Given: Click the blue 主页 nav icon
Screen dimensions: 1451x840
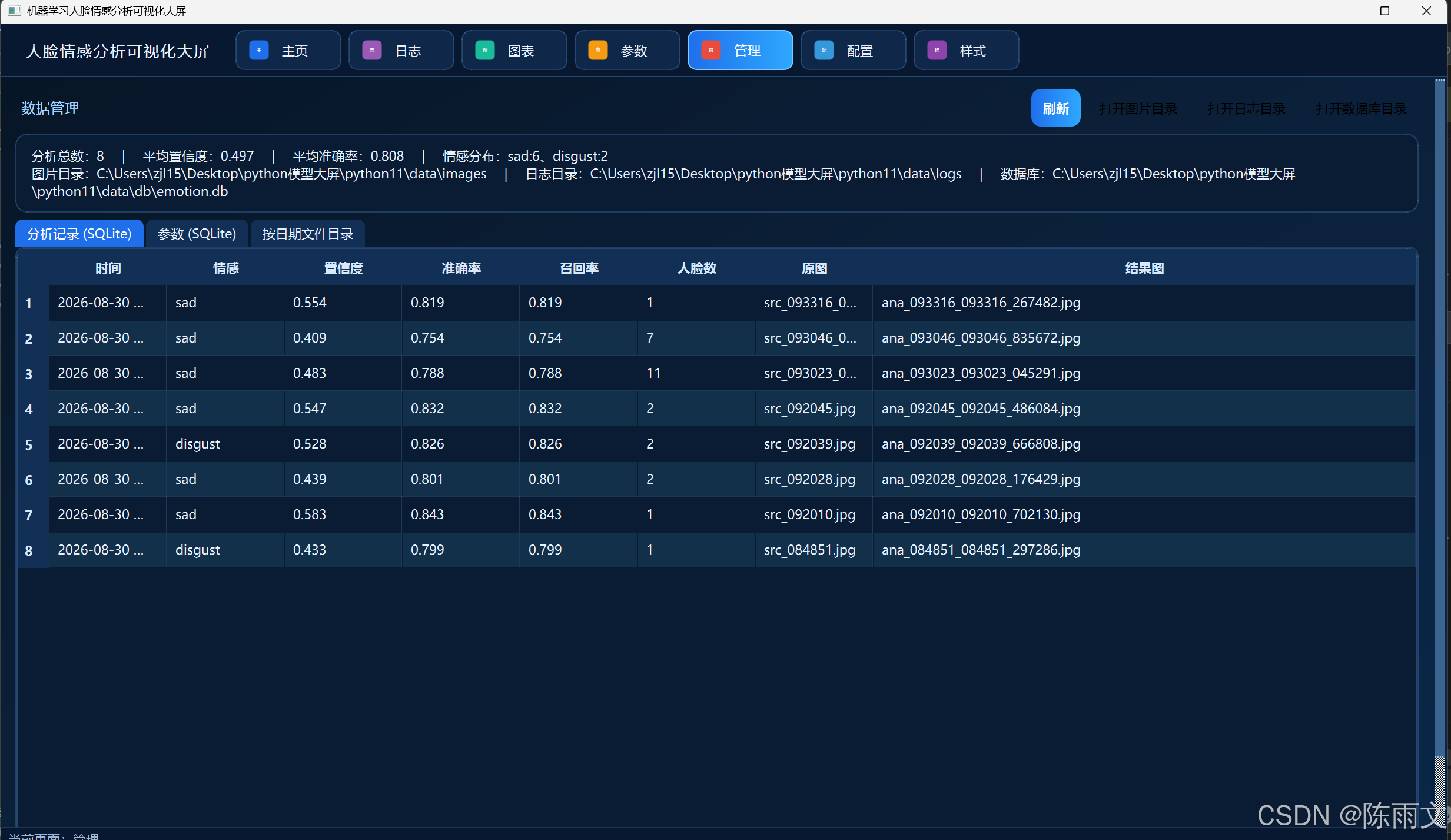Looking at the screenshot, I should pos(259,51).
